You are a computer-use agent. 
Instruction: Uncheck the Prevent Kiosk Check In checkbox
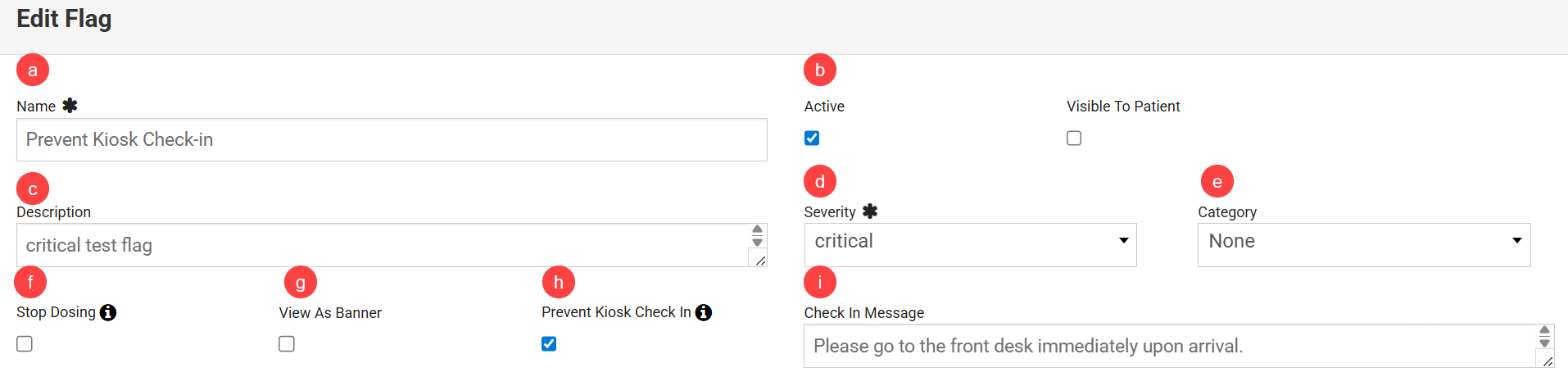point(549,344)
